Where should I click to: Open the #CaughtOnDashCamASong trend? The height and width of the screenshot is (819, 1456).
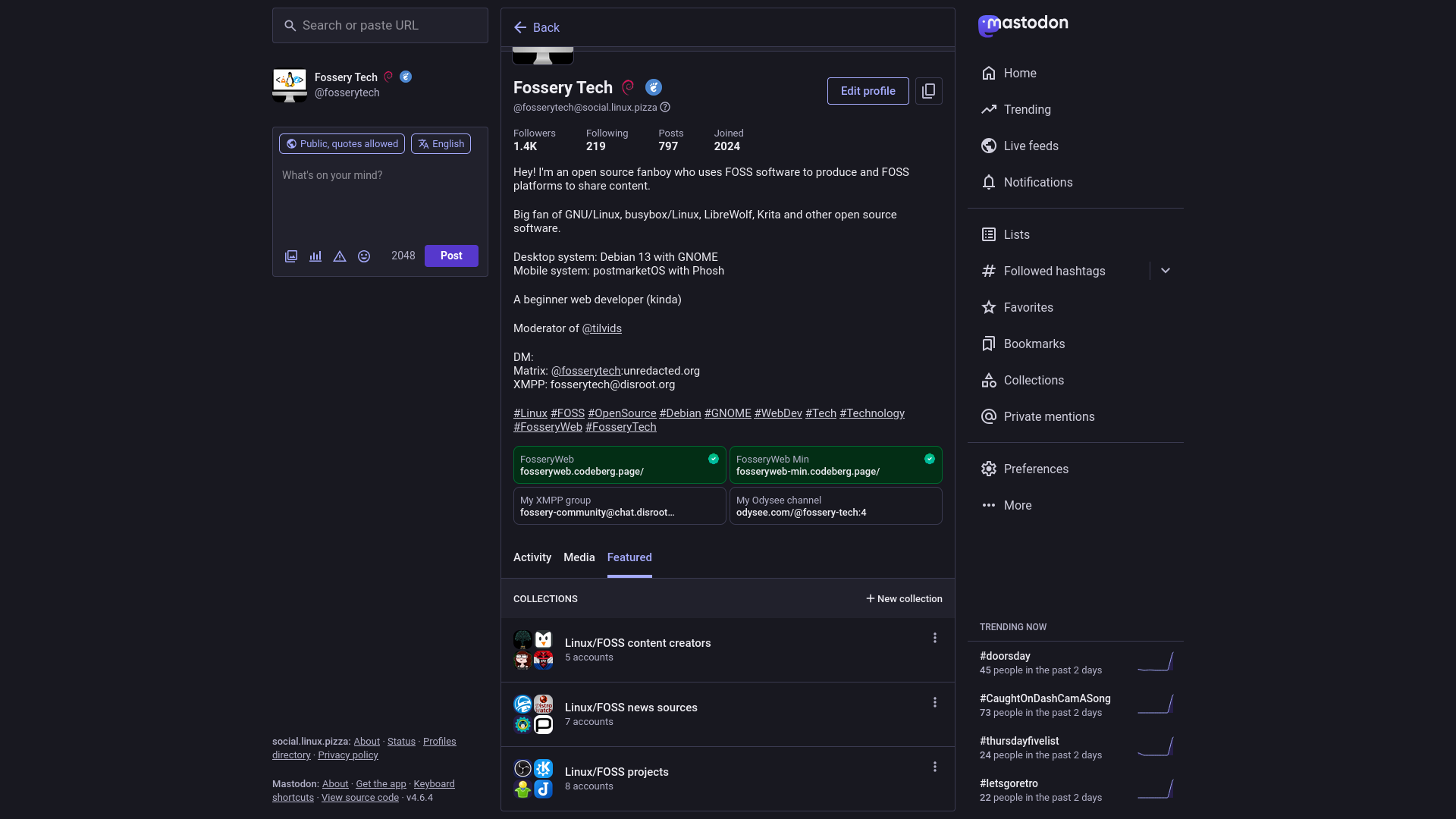(1045, 698)
